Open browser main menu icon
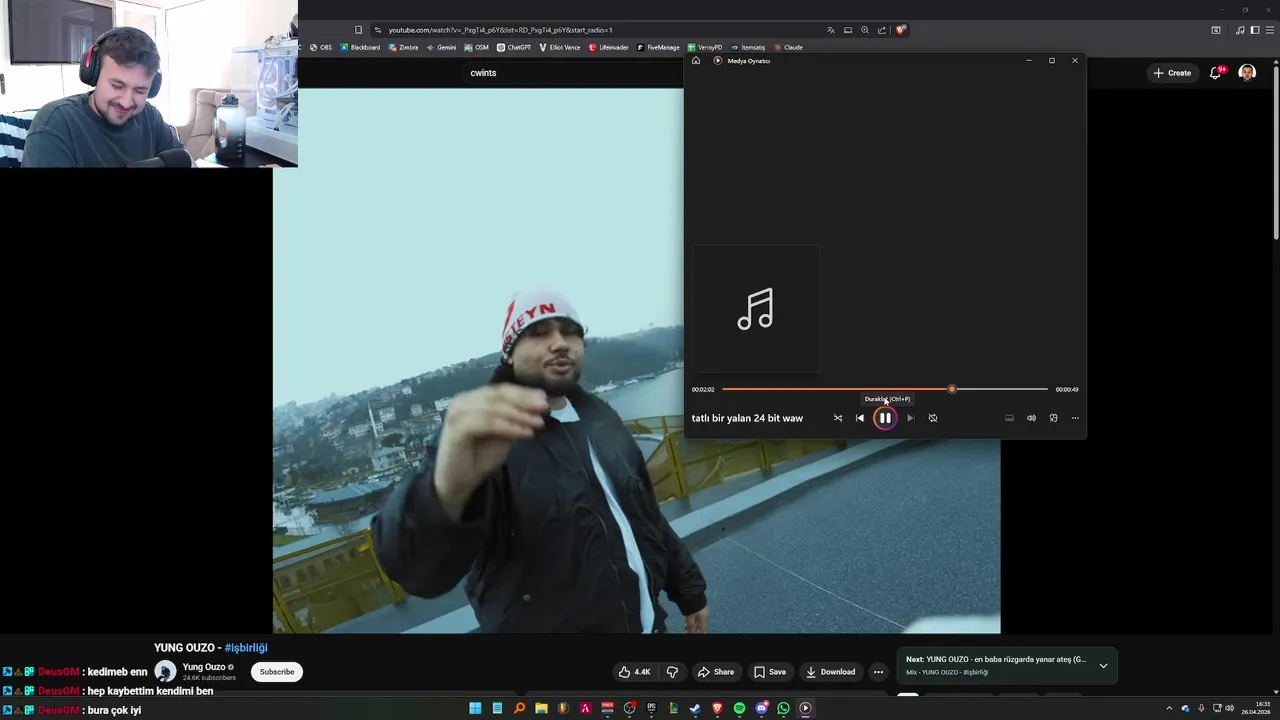 [1270, 30]
